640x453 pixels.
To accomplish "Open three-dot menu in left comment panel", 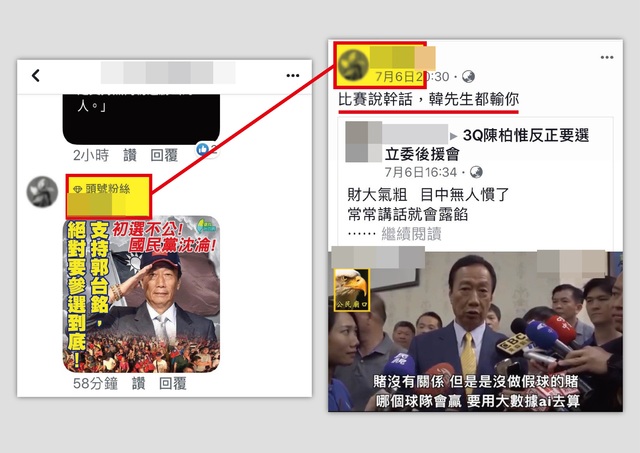I will coord(293,76).
